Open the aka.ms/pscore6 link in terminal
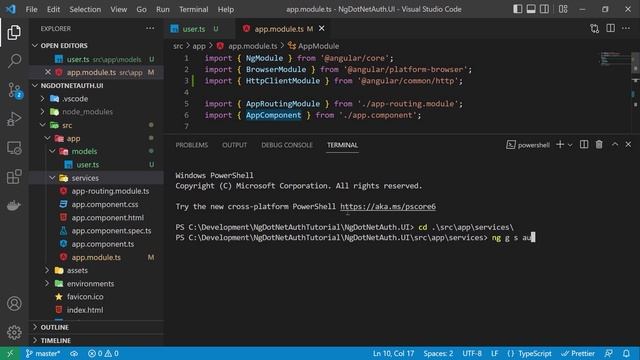The image size is (640, 360). click(388, 207)
